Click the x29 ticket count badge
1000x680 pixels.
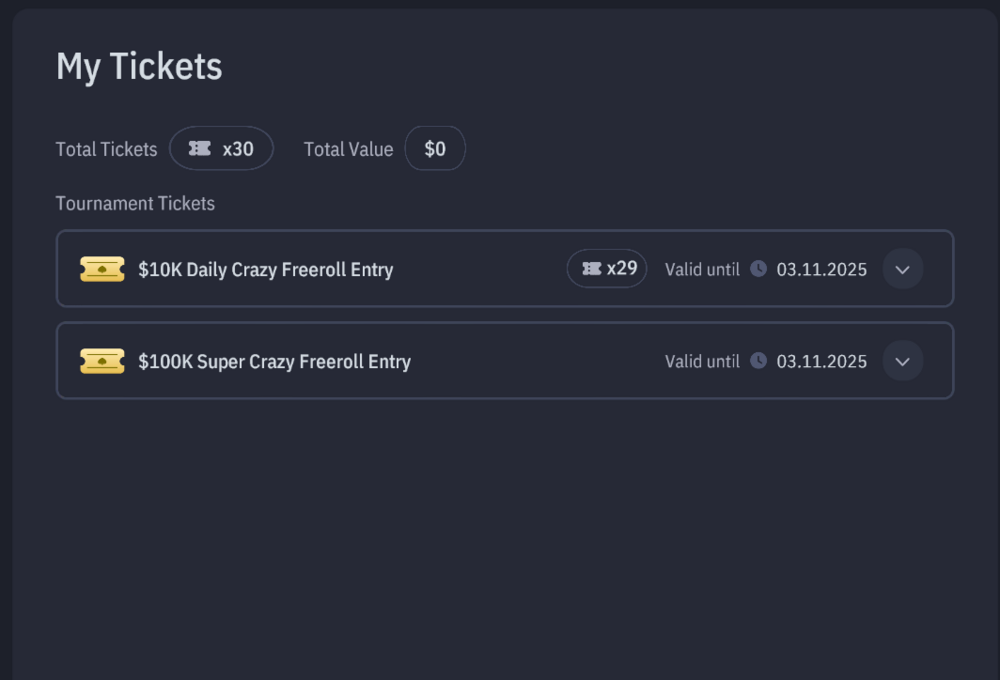[x=608, y=269]
